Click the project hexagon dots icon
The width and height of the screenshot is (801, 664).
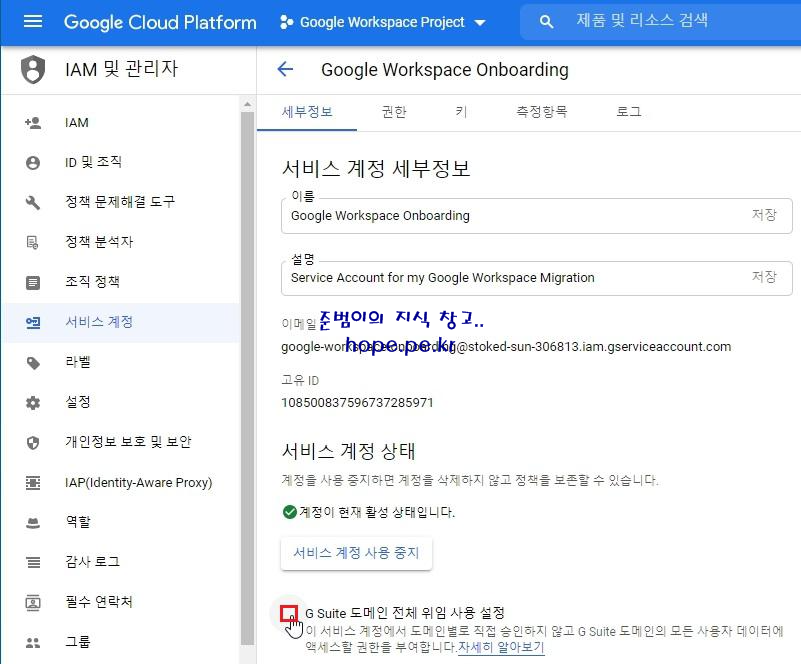[287, 22]
